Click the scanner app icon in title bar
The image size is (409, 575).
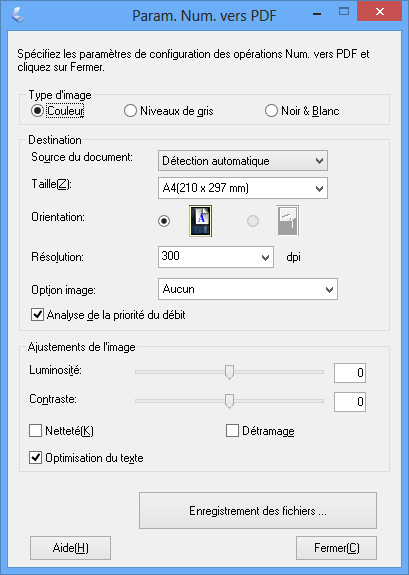click(18, 14)
